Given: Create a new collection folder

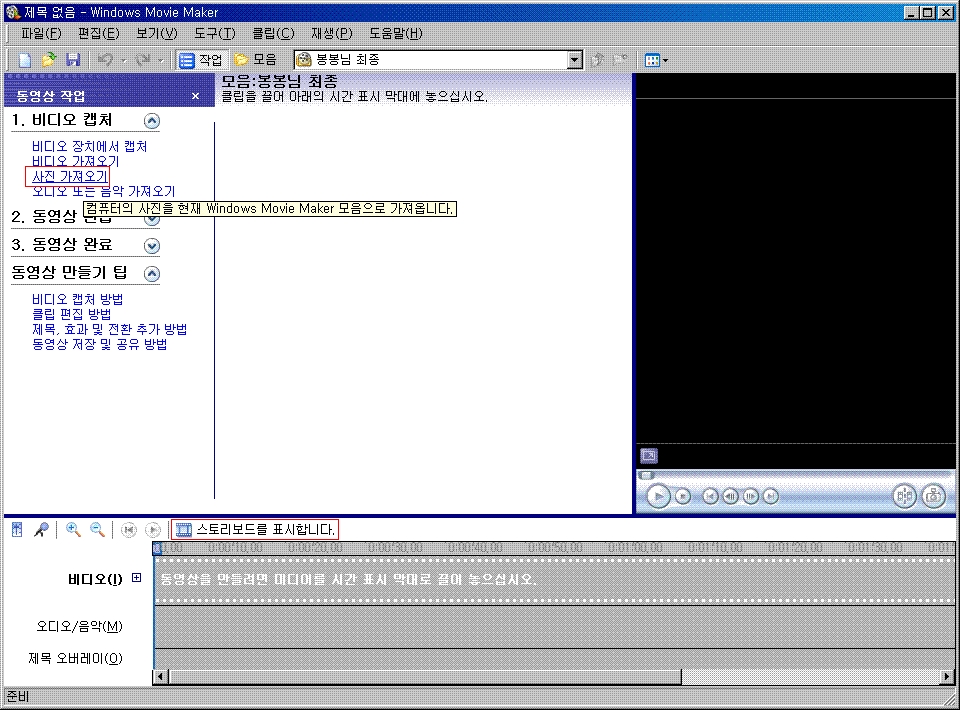Looking at the screenshot, I should pyautogui.click(x=621, y=60).
